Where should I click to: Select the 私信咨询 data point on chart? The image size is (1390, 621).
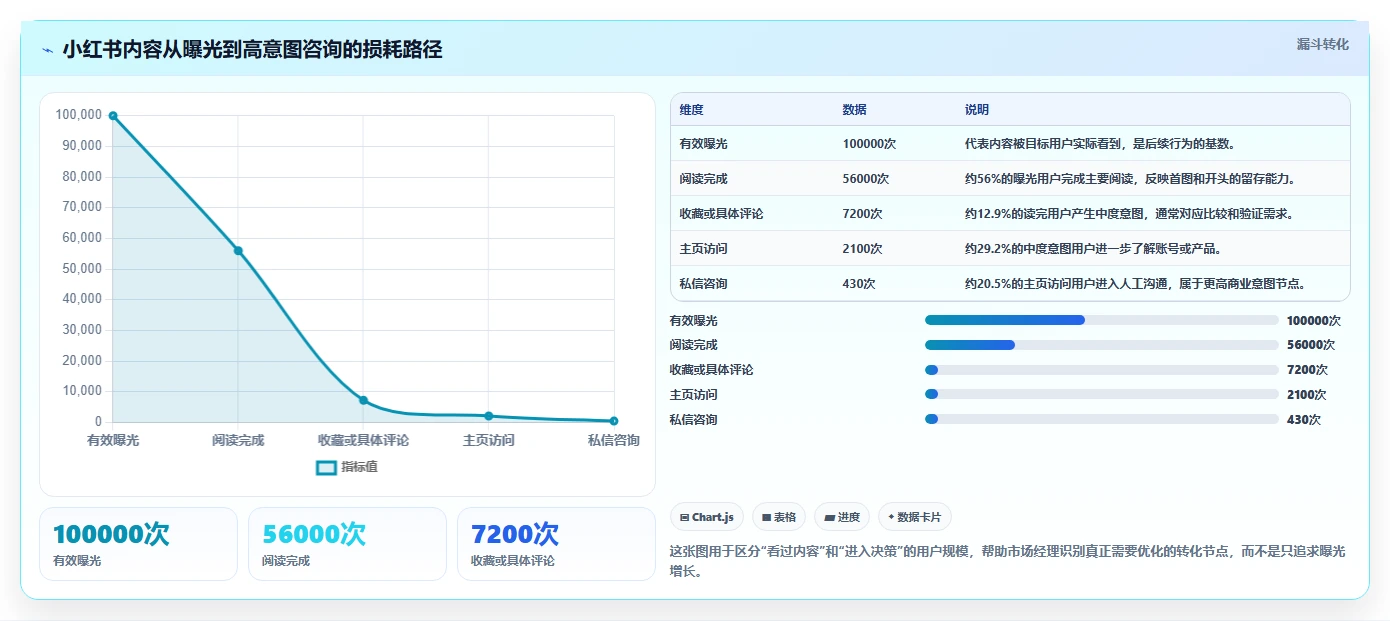pos(614,421)
